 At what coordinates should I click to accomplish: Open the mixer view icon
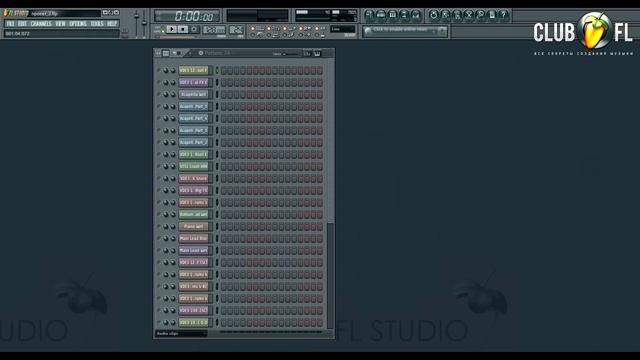(x=416, y=15)
